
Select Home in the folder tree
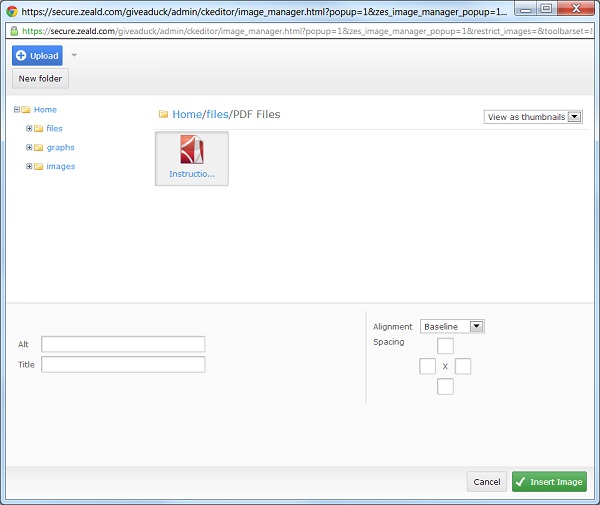(45, 109)
